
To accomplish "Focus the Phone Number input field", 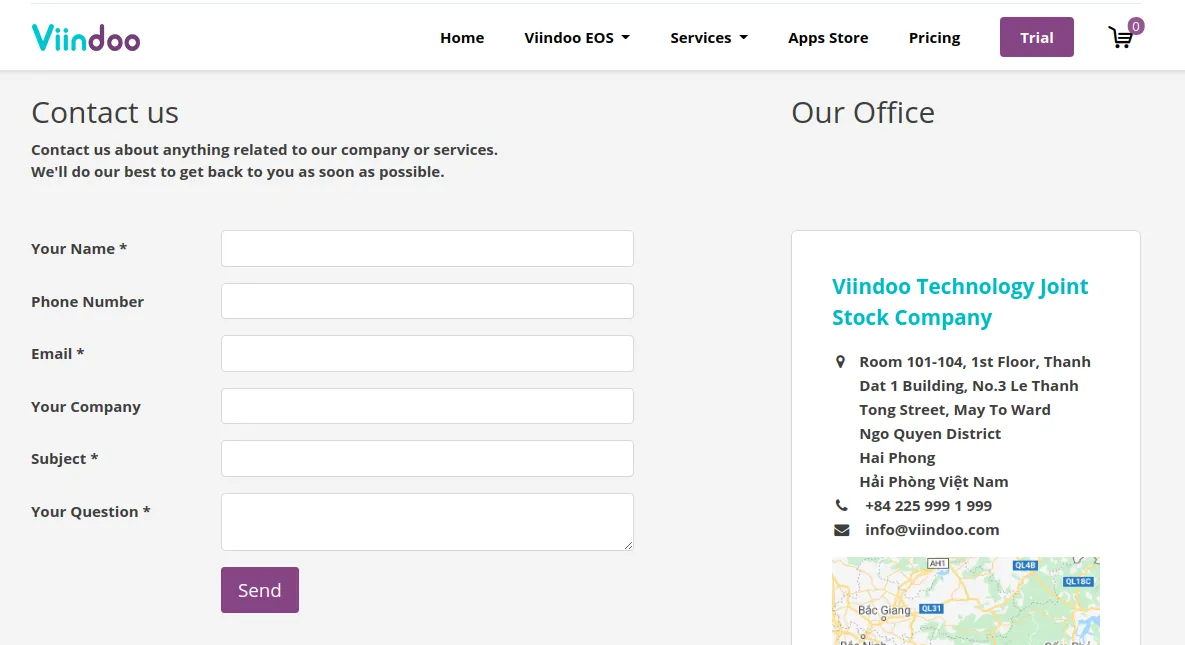I will pos(427,301).
